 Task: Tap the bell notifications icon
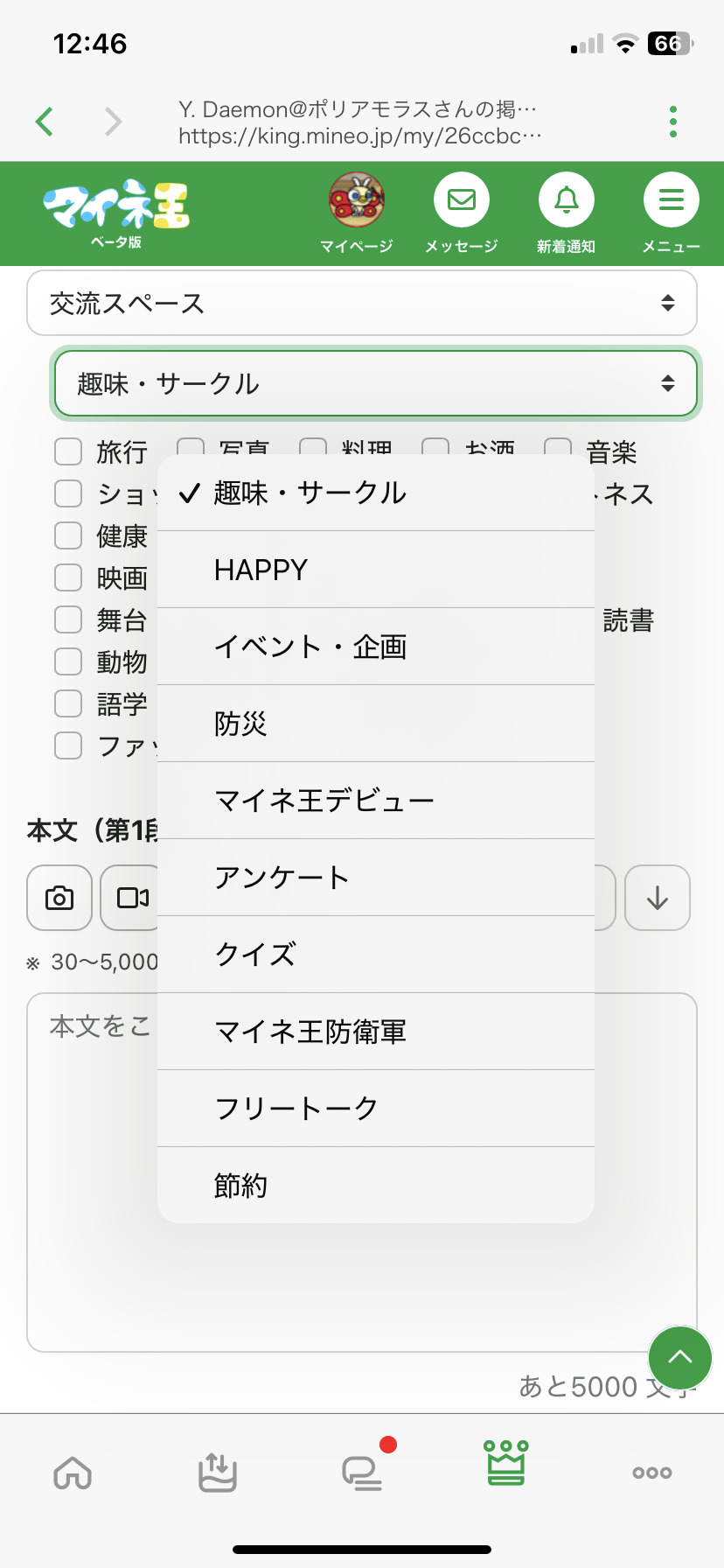click(566, 200)
